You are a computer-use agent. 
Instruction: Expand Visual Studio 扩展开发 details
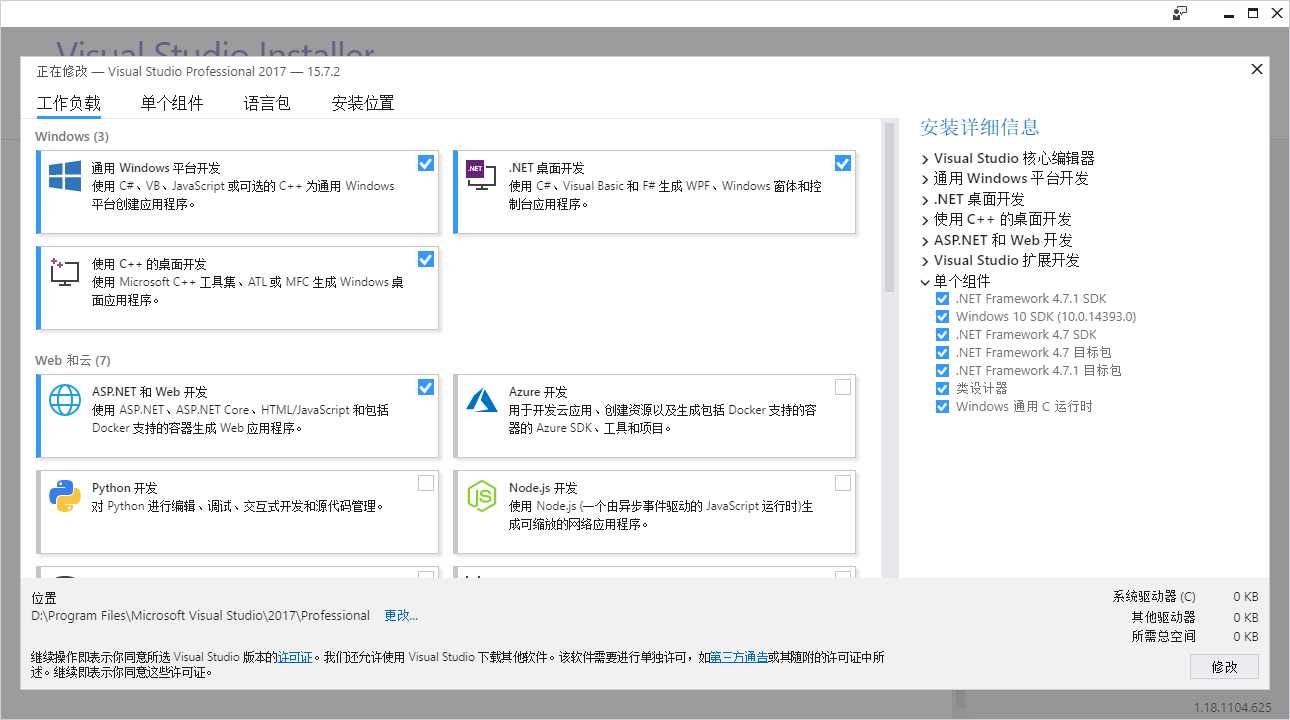click(925, 261)
